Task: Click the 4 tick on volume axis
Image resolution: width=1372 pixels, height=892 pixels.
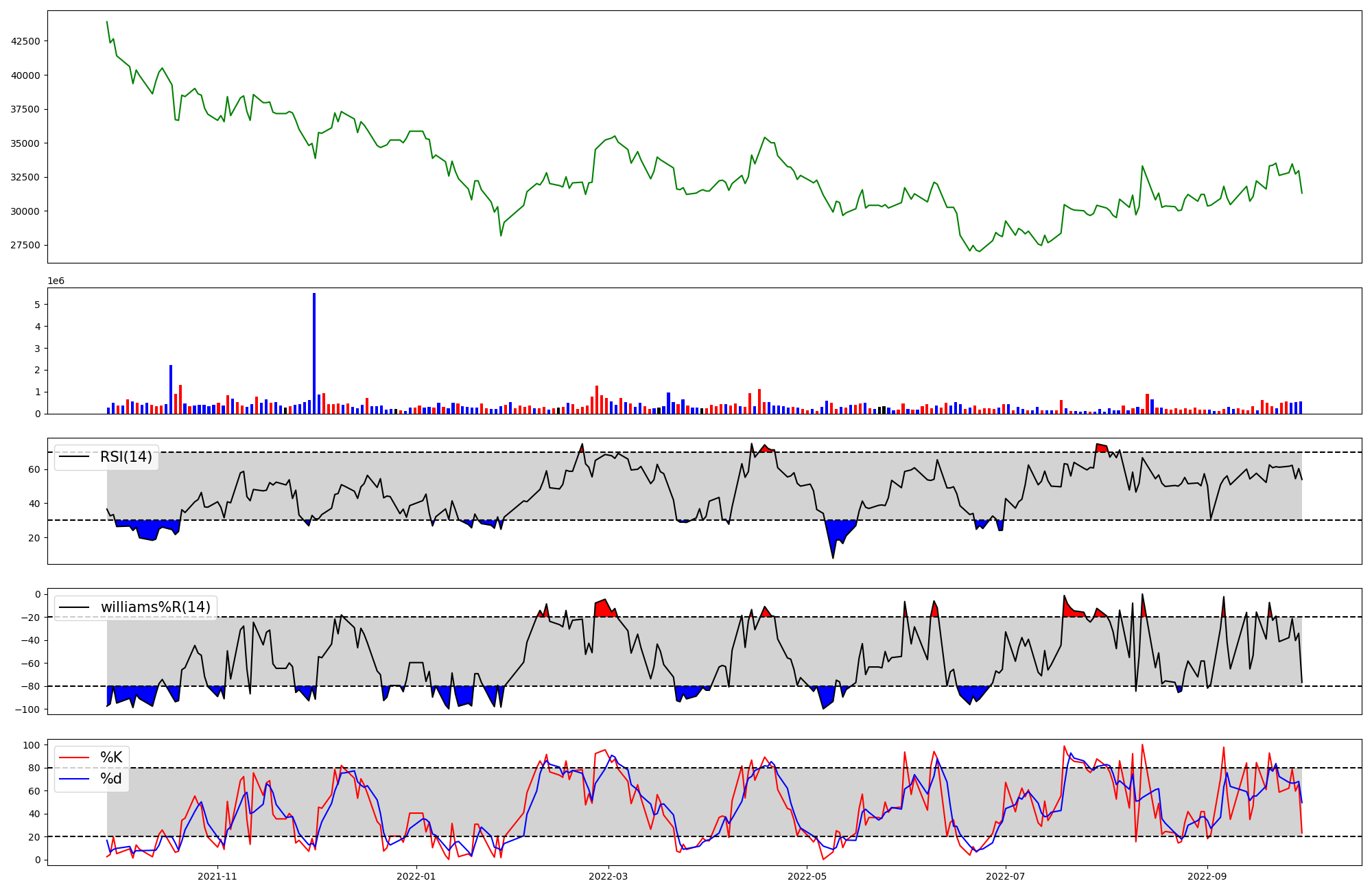Action: click(x=38, y=327)
